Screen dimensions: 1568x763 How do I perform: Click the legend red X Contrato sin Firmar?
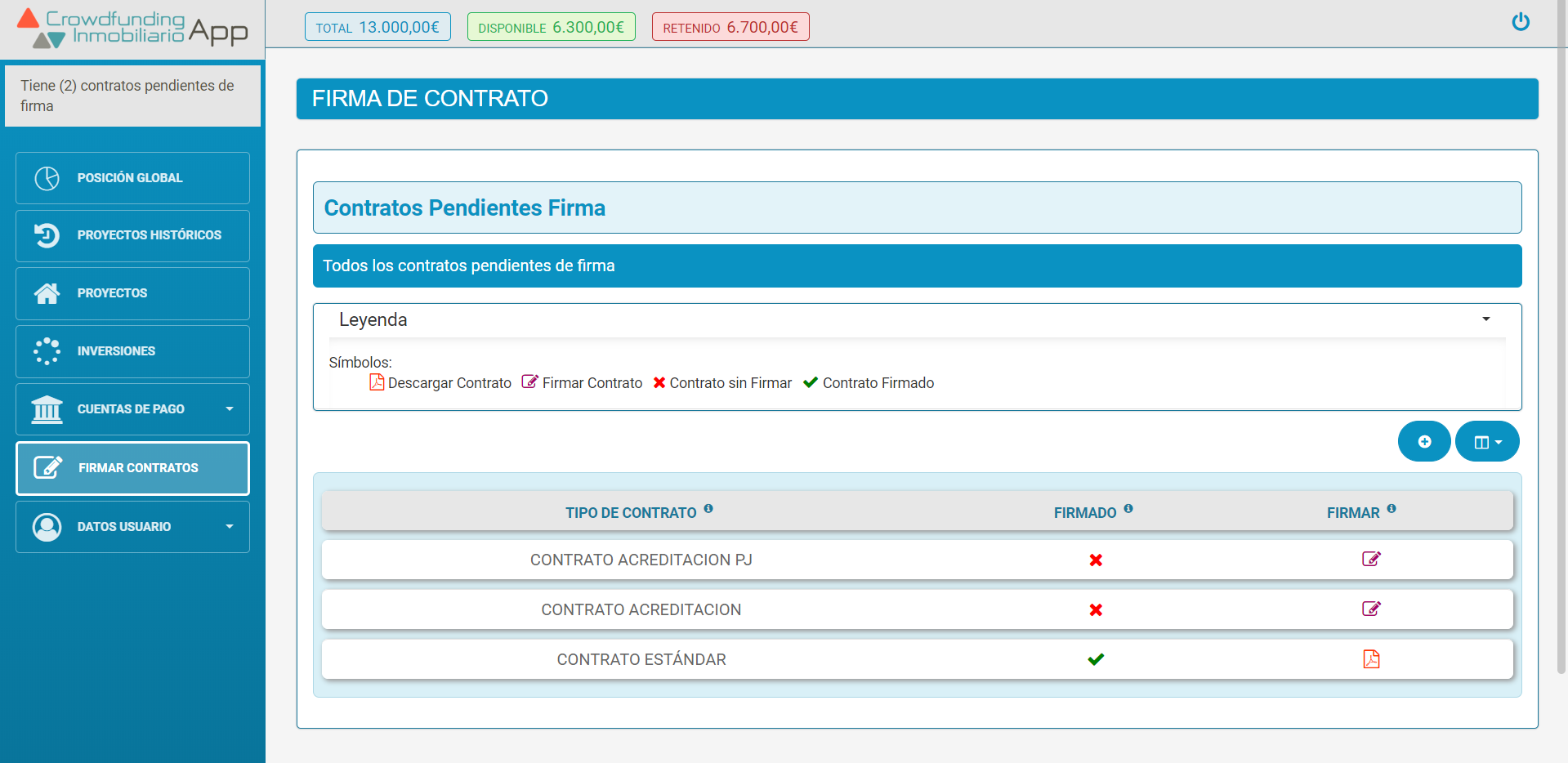pos(659,382)
